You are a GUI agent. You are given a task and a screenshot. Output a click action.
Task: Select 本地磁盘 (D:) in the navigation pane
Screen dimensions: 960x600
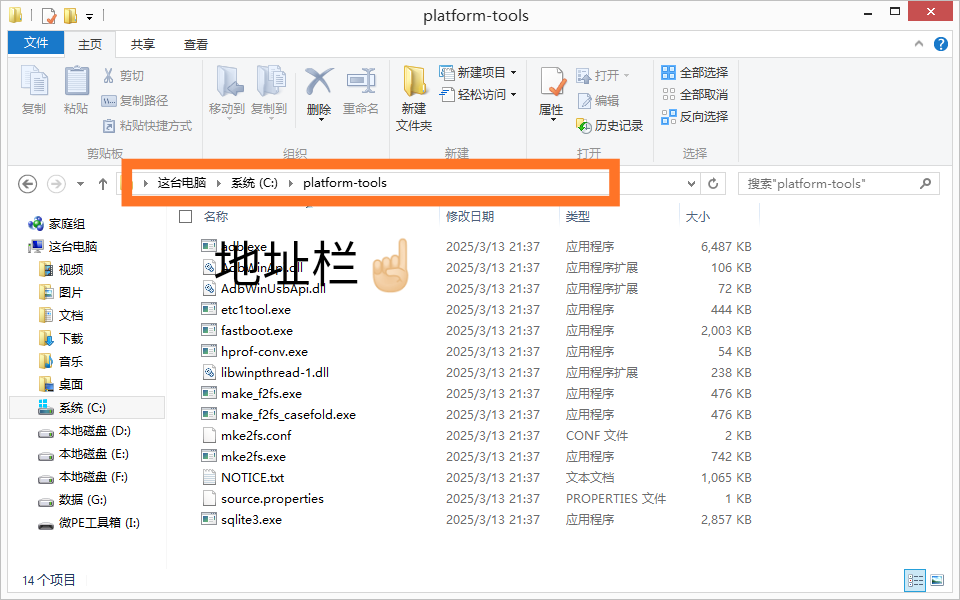[94, 431]
